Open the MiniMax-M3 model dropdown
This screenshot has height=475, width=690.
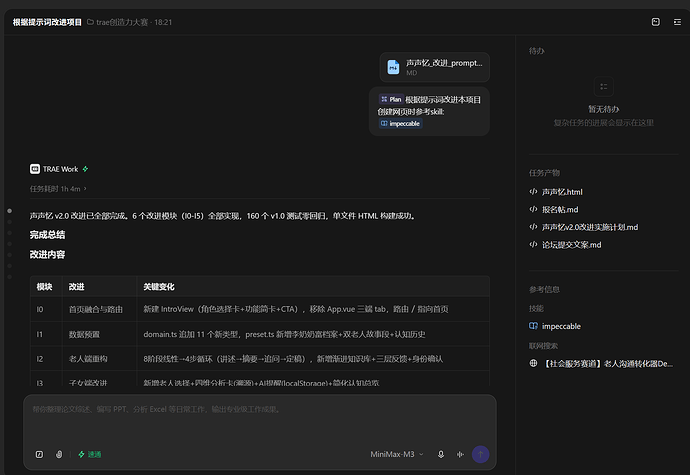pos(396,454)
